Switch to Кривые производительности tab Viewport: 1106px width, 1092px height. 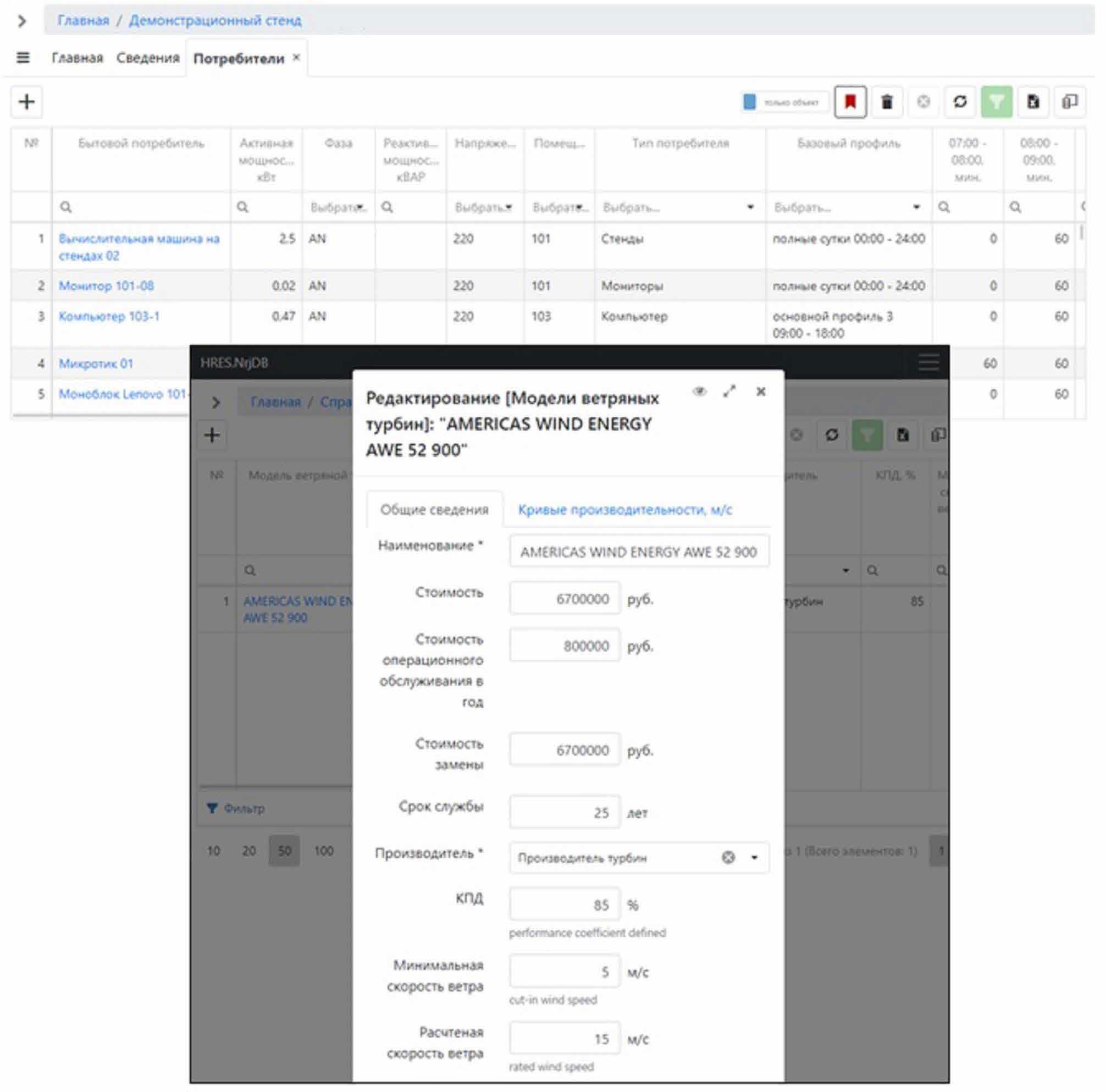[624, 510]
